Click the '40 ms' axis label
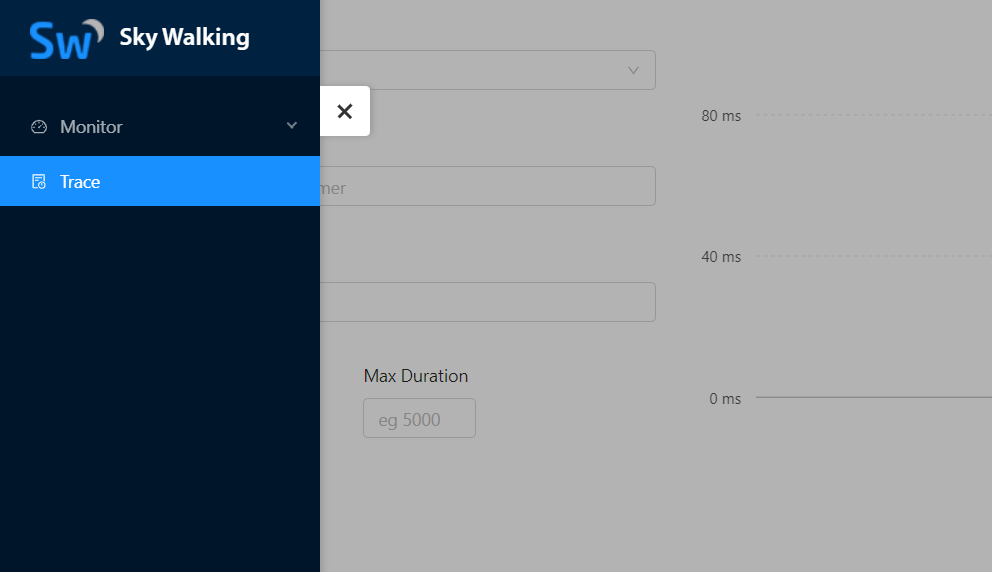This screenshot has width=992, height=572. point(721,257)
